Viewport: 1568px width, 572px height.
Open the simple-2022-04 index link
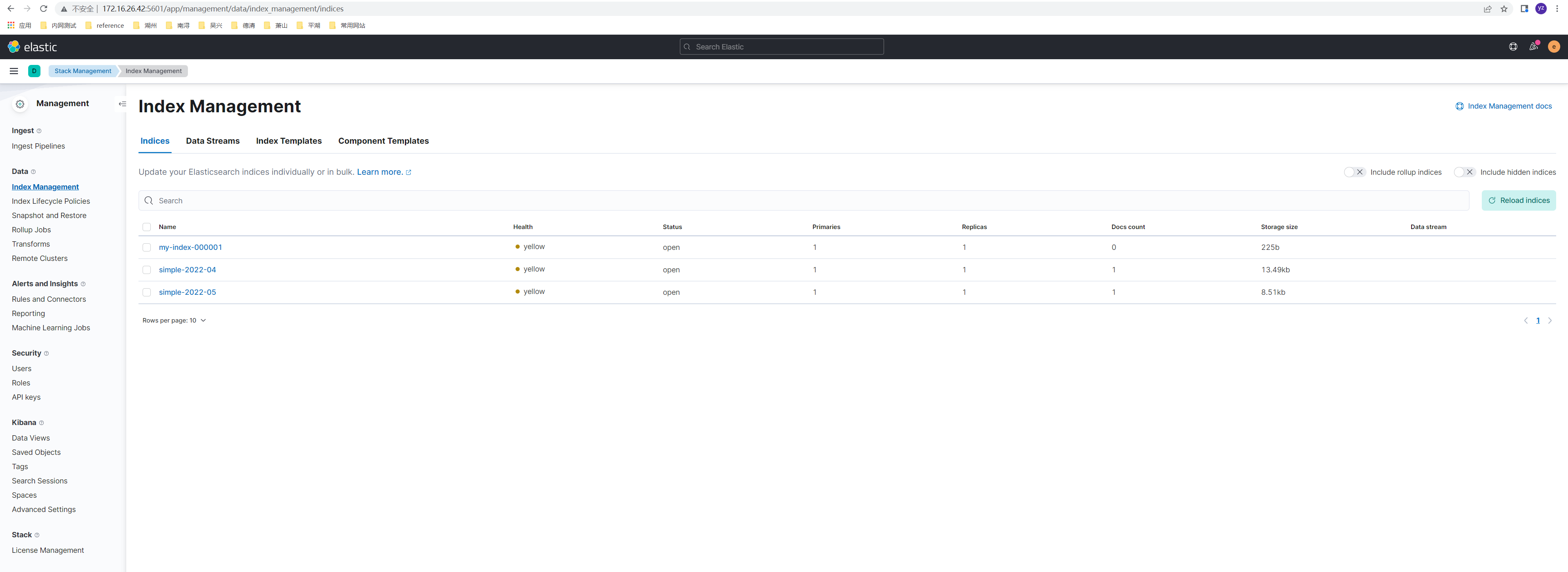188,270
